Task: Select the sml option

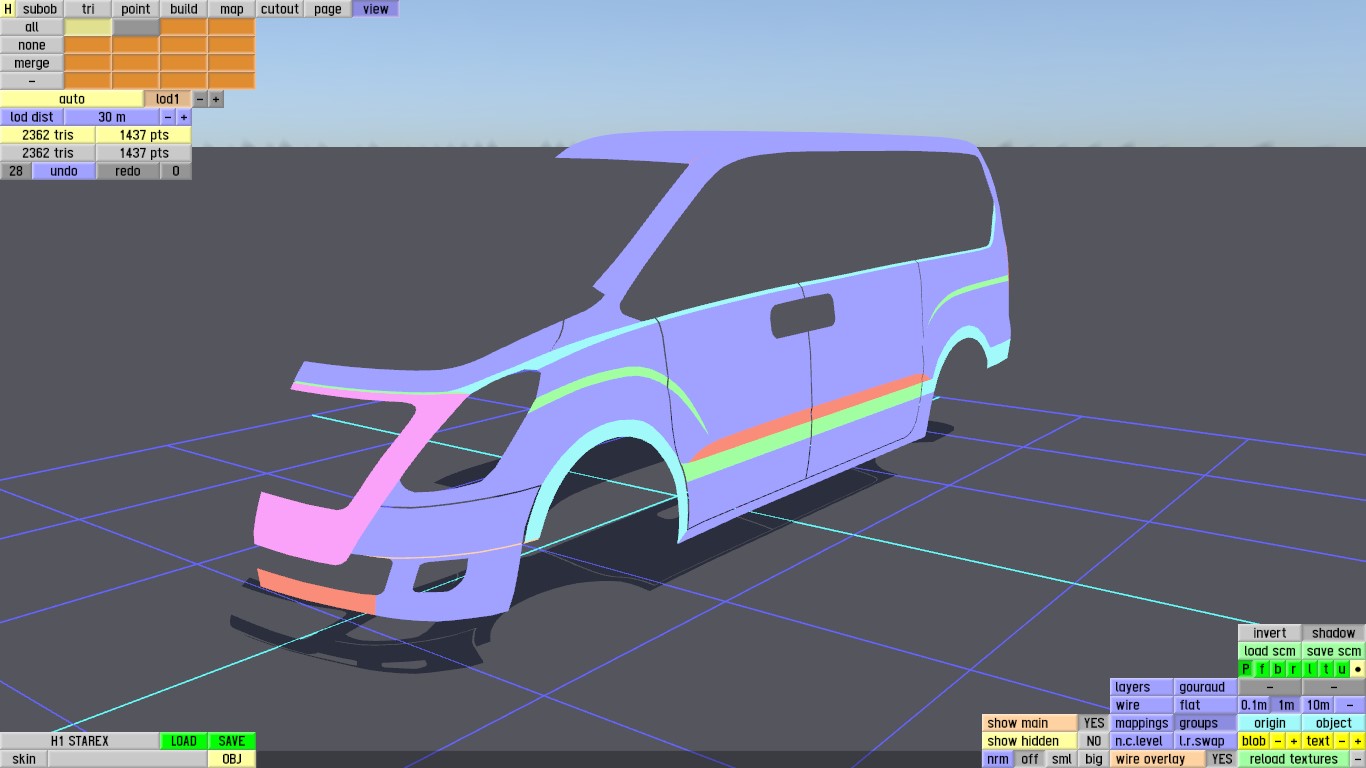Action: coord(1062,759)
